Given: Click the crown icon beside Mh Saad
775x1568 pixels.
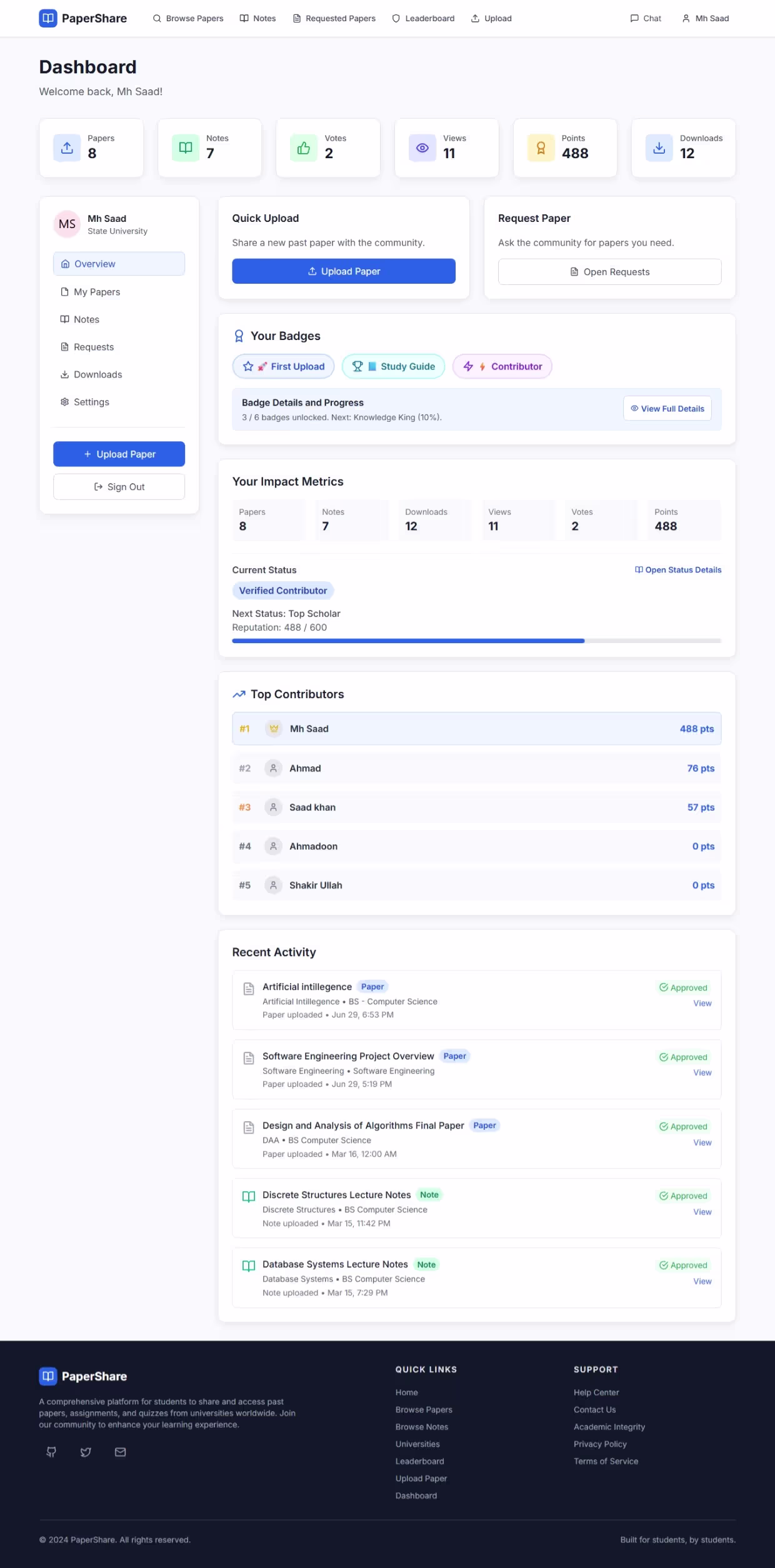Looking at the screenshot, I should coord(274,729).
